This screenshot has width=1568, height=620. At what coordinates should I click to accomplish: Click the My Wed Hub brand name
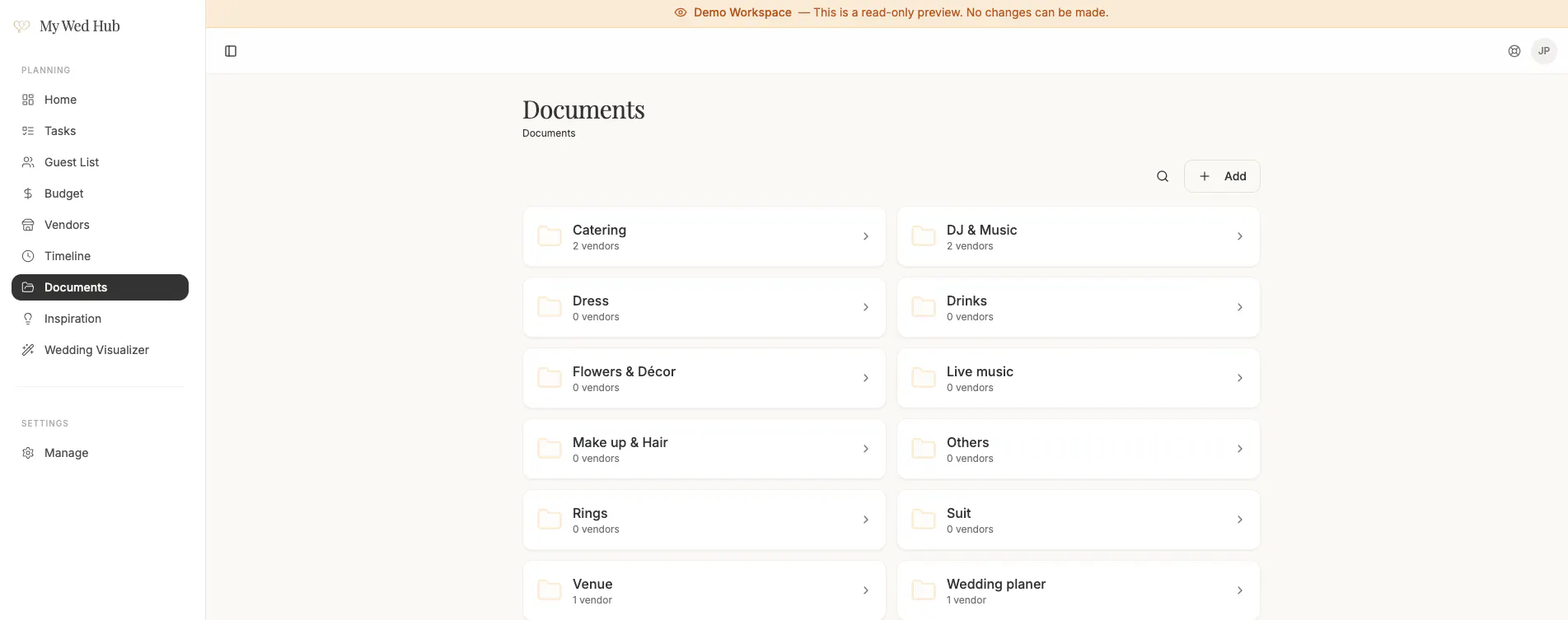[x=80, y=26]
